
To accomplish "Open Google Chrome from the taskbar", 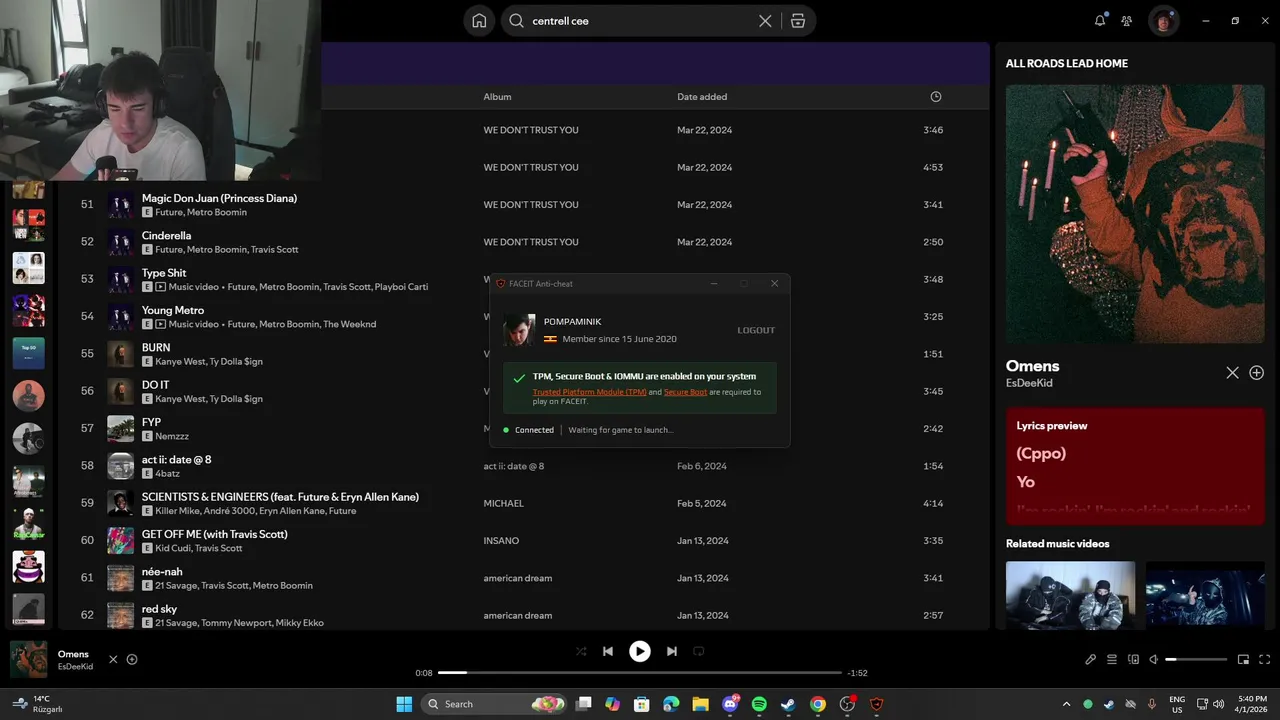I will click(818, 704).
